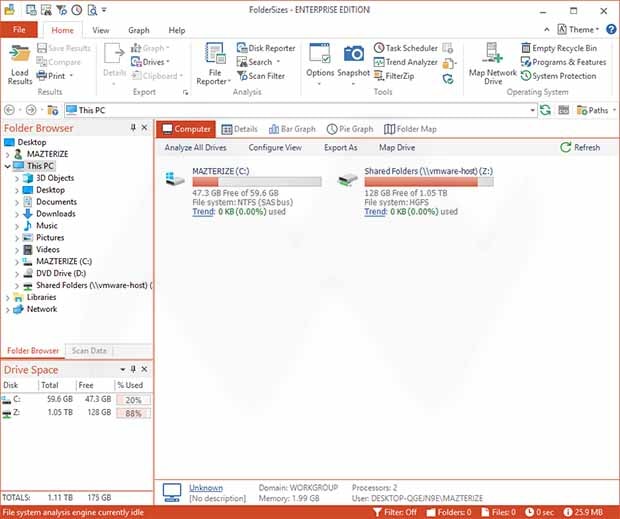Select DVD Drive (D:) in folder tree
This screenshot has height=519, width=620.
[x=60, y=274]
